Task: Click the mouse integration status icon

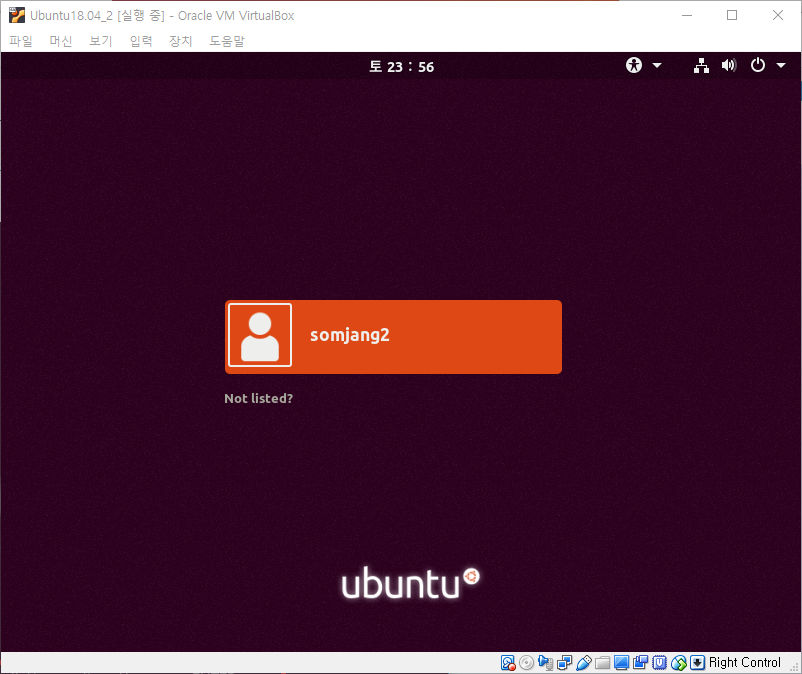Action: pyautogui.click(x=679, y=663)
